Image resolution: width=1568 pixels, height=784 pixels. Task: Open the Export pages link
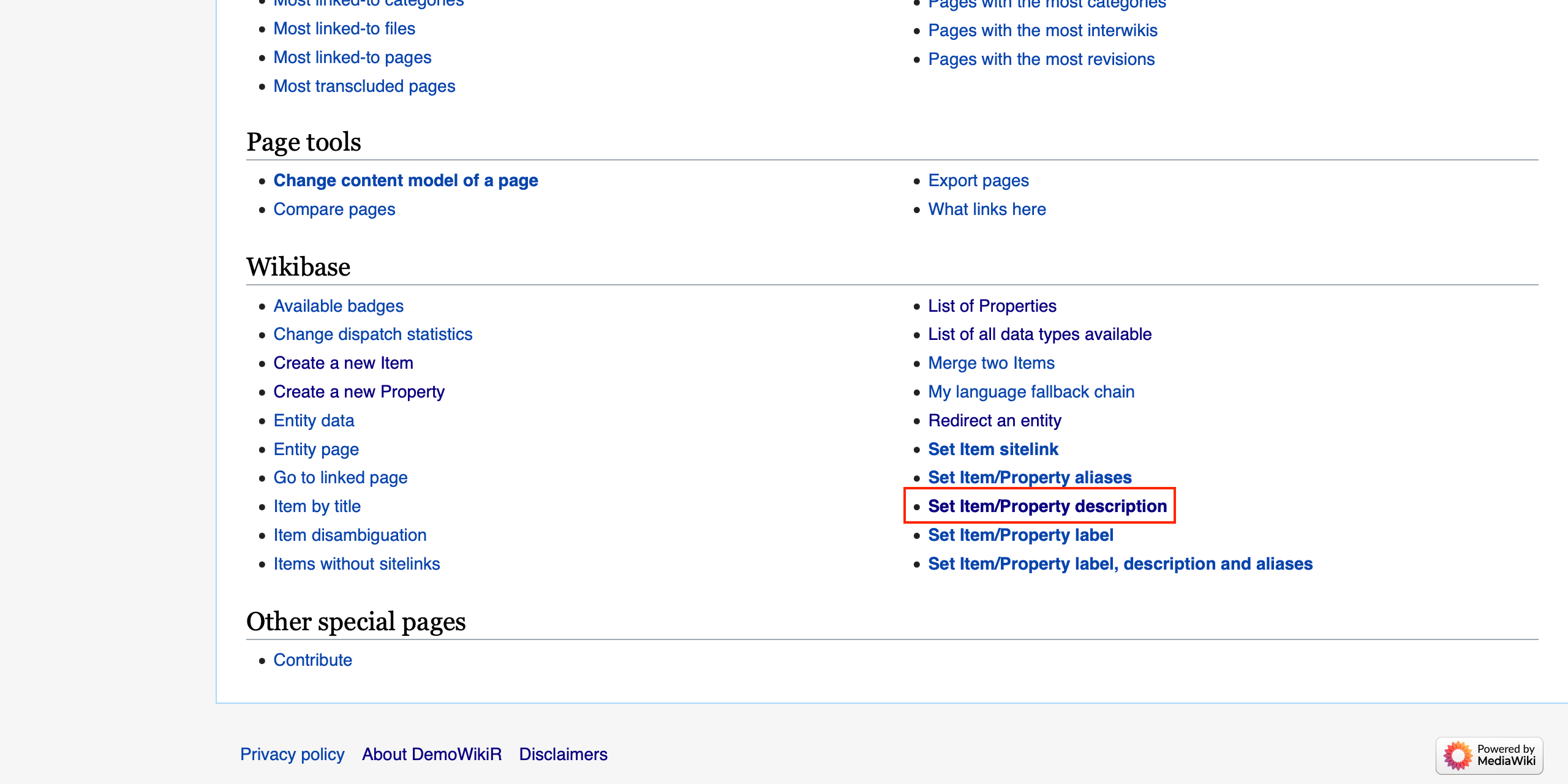point(978,181)
